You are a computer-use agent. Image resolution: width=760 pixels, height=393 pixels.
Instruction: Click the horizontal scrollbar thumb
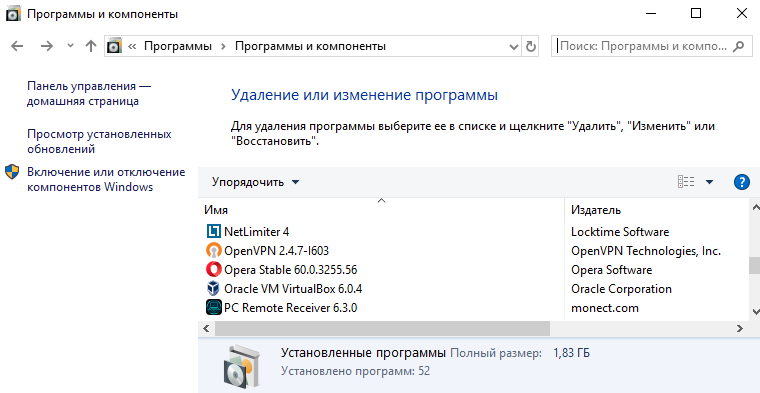click(382, 328)
